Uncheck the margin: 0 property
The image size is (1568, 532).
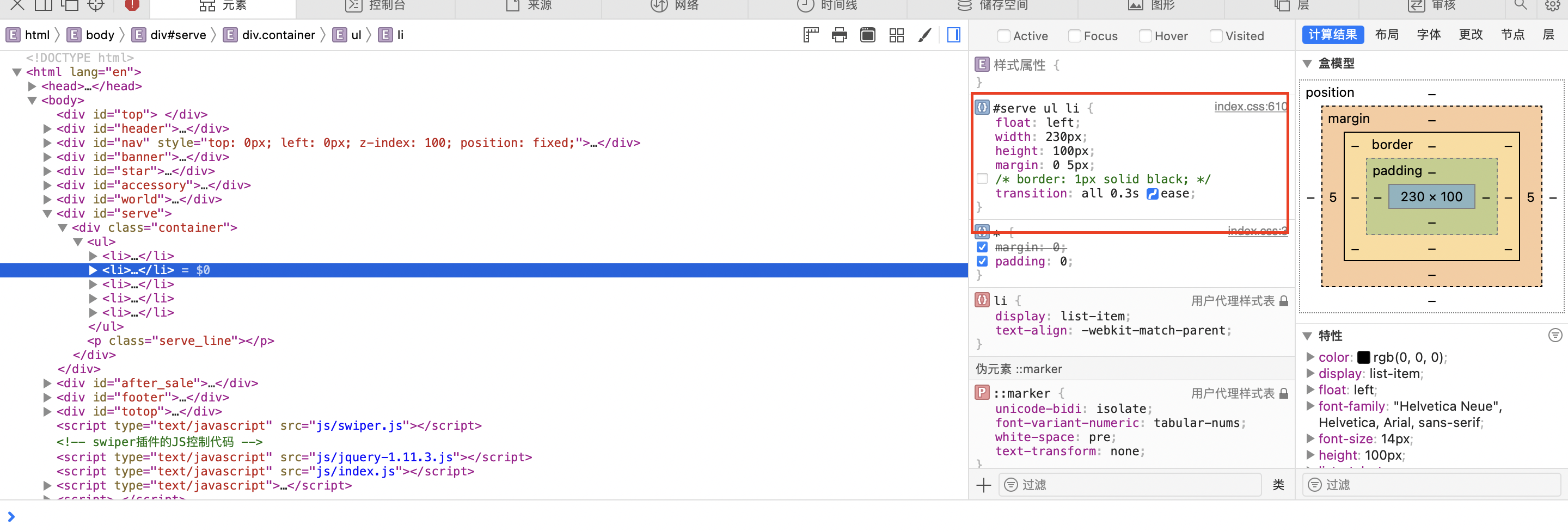tap(982, 248)
